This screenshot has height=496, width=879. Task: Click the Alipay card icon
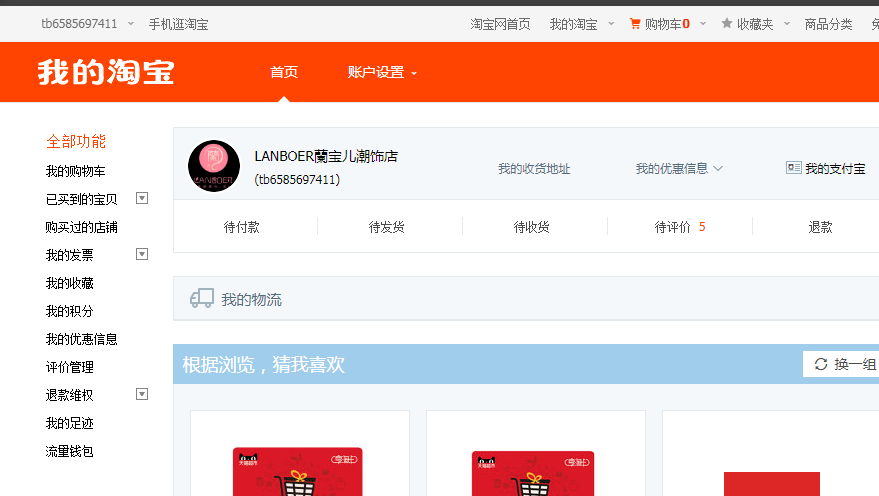(x=793, y=168)
